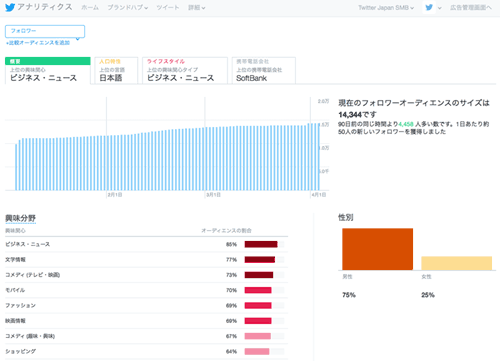Select the コメディ (テレビ・映画) interest row
This screenshot has width=500, height=361.
pyautogui.click(x=146, y=275)
